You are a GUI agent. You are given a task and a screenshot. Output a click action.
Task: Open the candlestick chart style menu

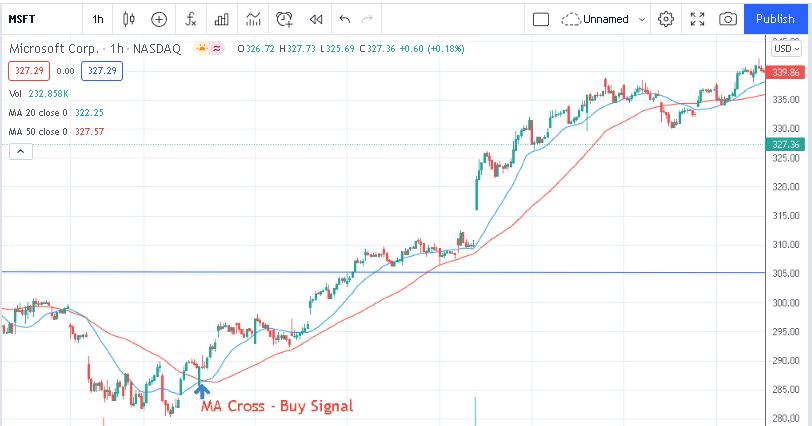coord(128,19)
